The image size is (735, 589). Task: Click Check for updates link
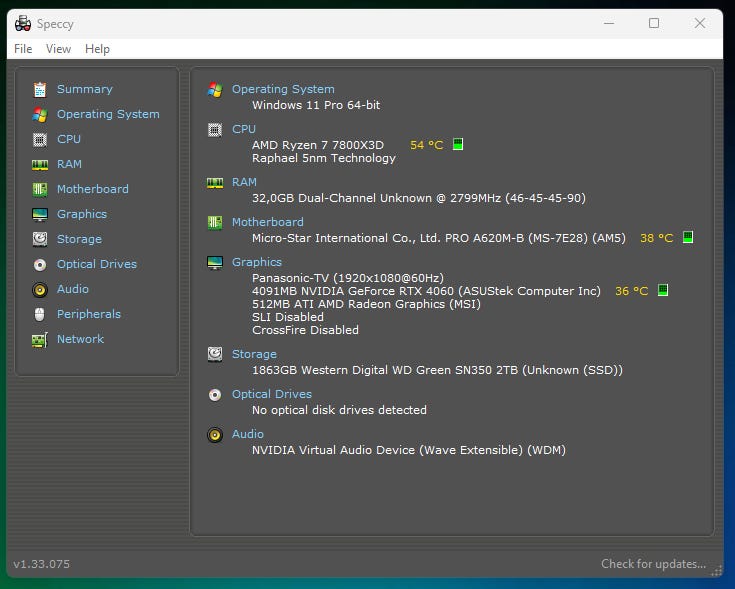click(653, 564)
